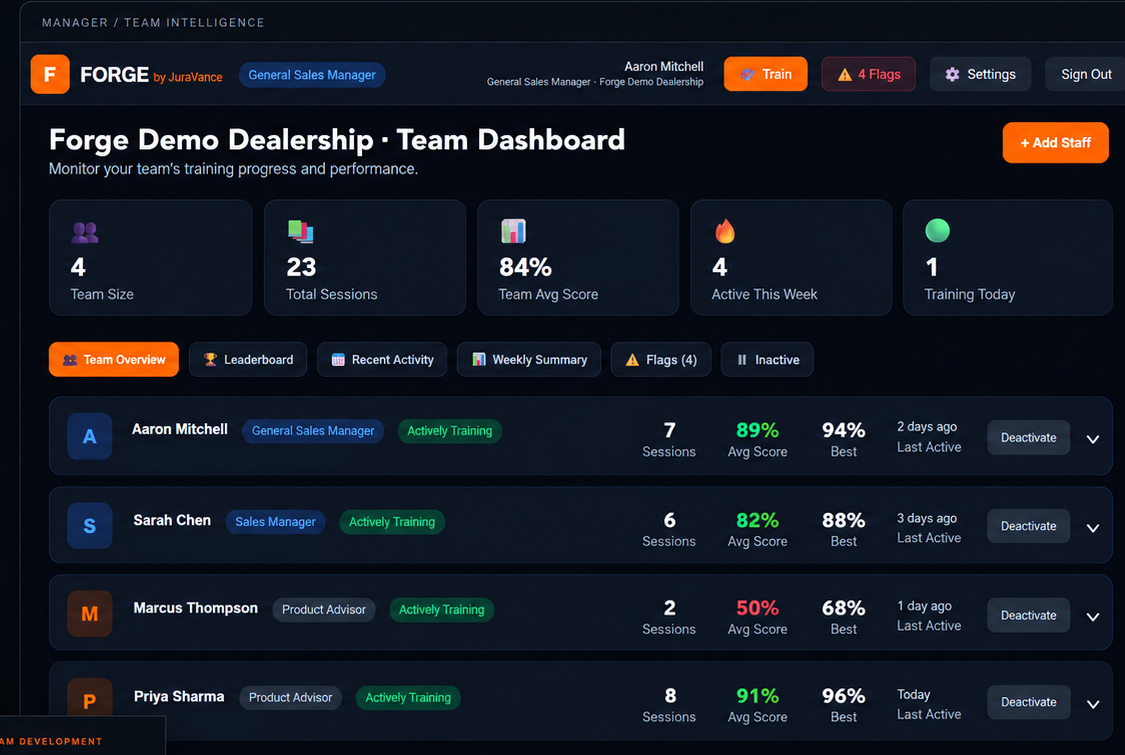
Task: Click the warning triangle in 4 Flags button
Action: [x=844, y=75]
